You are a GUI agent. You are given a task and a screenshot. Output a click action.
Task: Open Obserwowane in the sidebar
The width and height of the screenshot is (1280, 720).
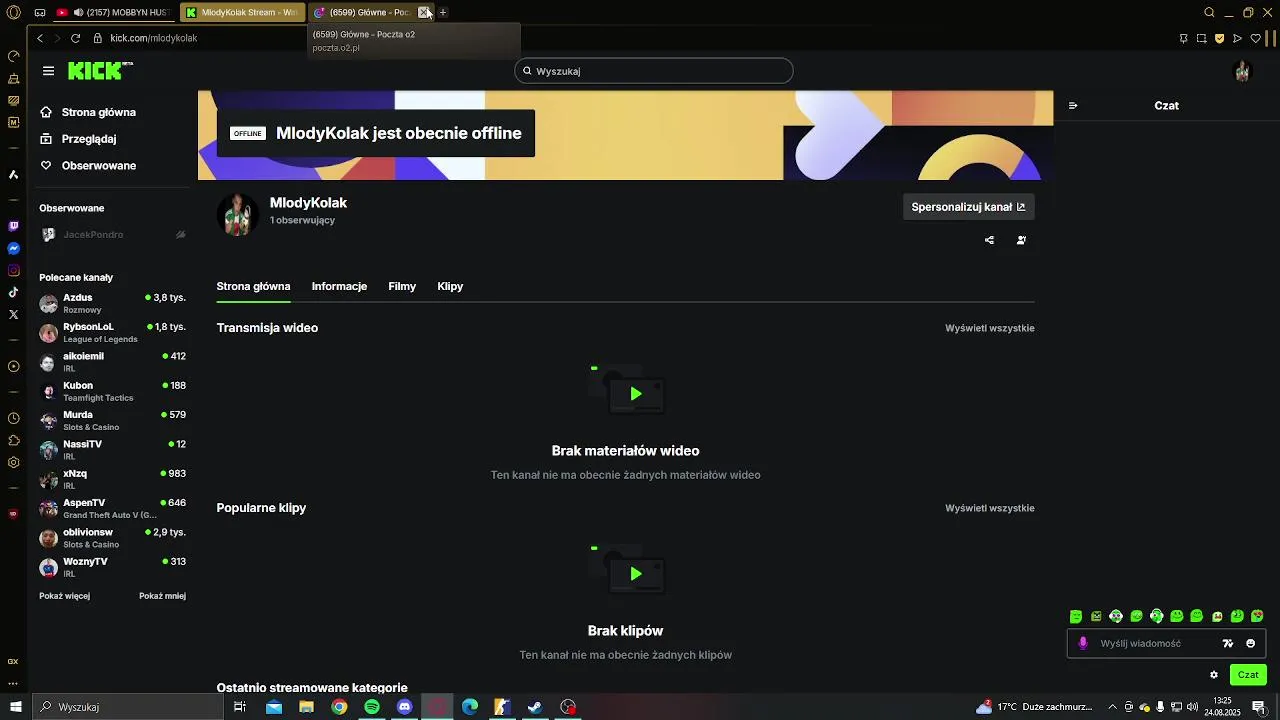coord(88,166)
